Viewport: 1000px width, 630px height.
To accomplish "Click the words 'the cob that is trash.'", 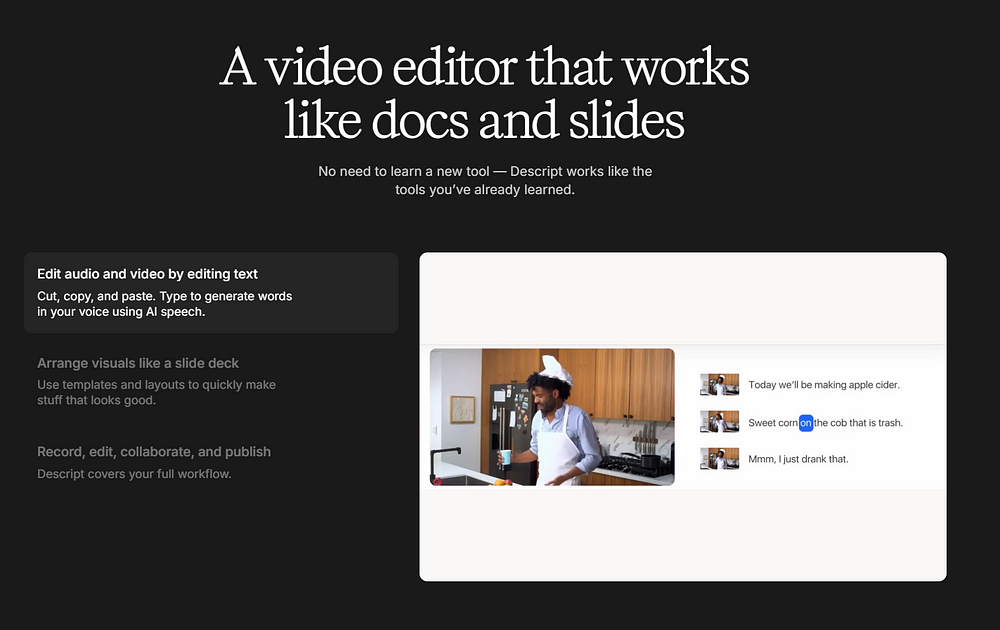I will coord(858,423).
